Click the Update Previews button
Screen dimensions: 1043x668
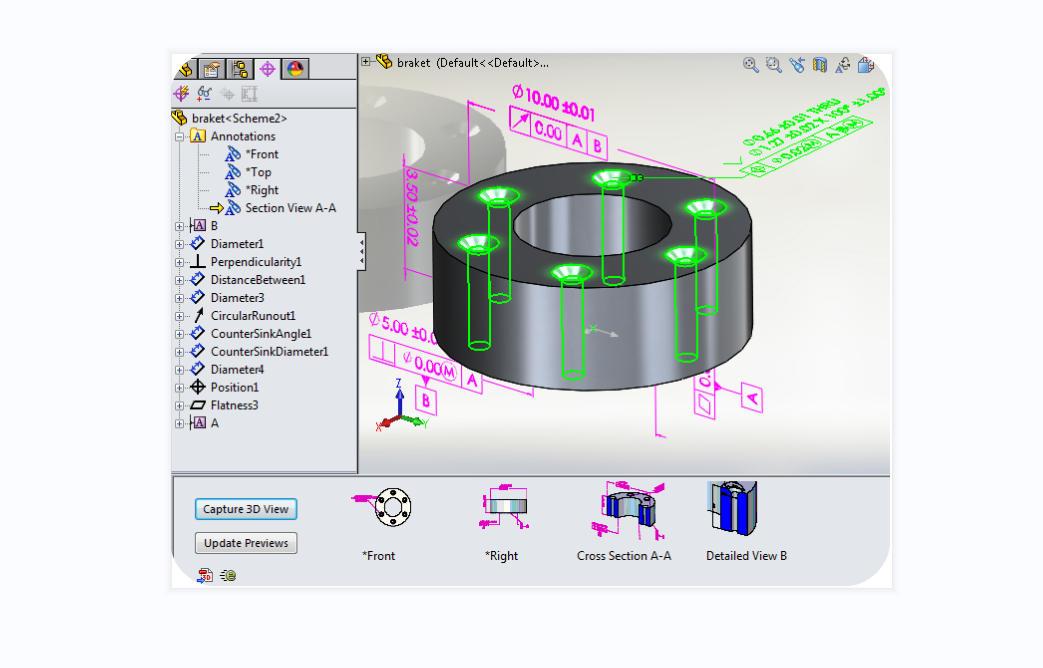coord(246,543)
